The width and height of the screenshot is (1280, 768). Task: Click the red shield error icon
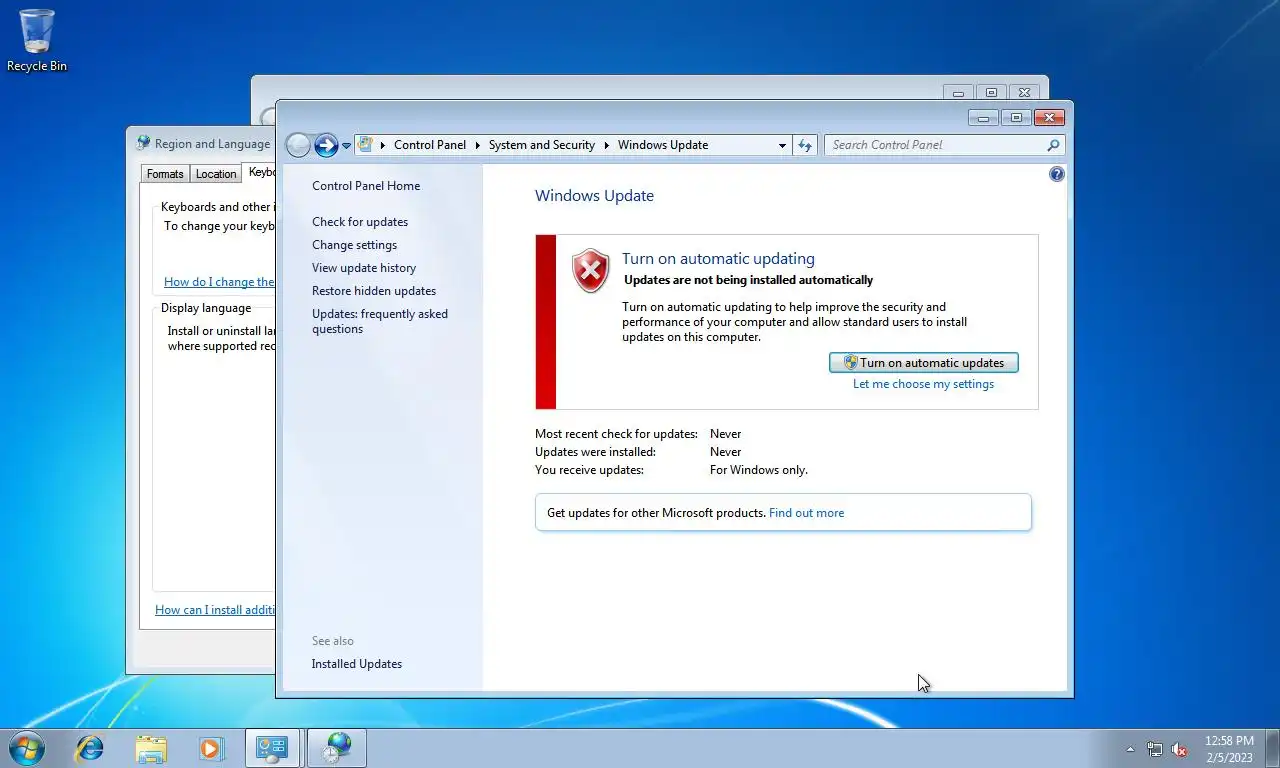590,270
